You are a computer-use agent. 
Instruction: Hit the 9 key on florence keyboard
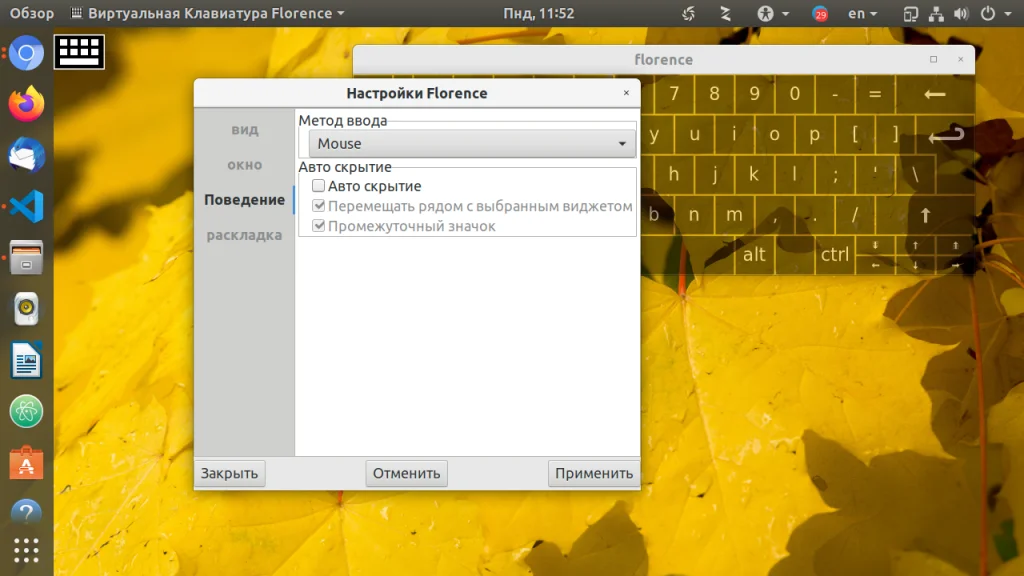754,94
